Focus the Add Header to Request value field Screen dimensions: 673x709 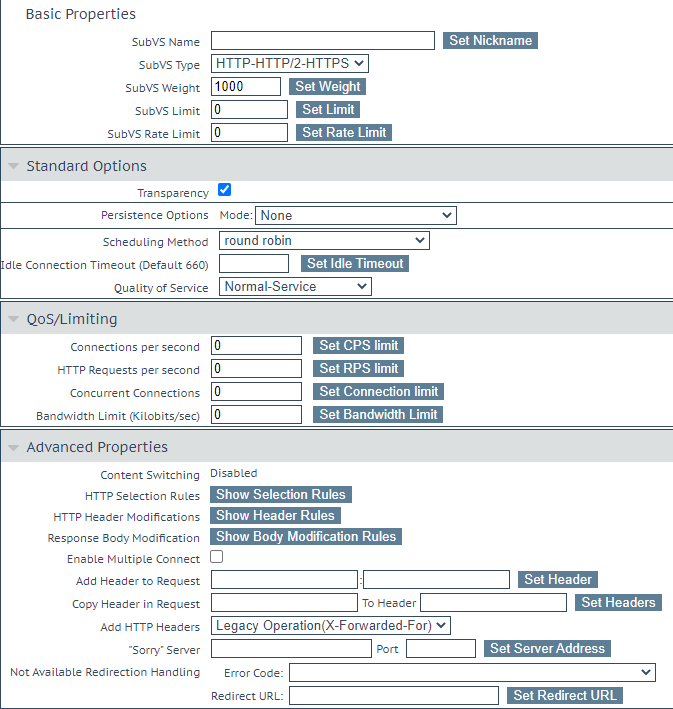tap(436, 580)
